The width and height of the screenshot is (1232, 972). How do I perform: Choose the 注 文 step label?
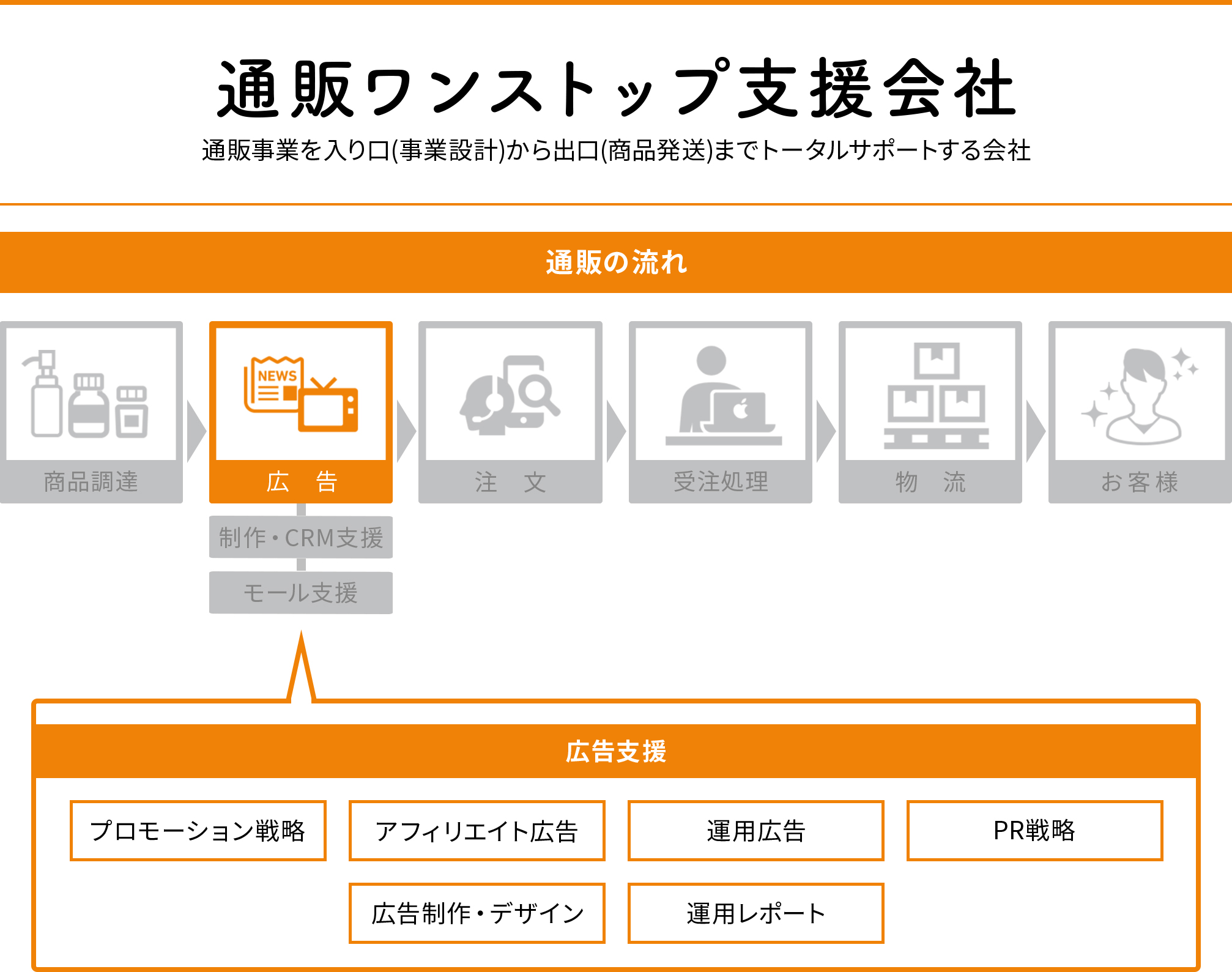pyautogui.click(x=510, y=482)
